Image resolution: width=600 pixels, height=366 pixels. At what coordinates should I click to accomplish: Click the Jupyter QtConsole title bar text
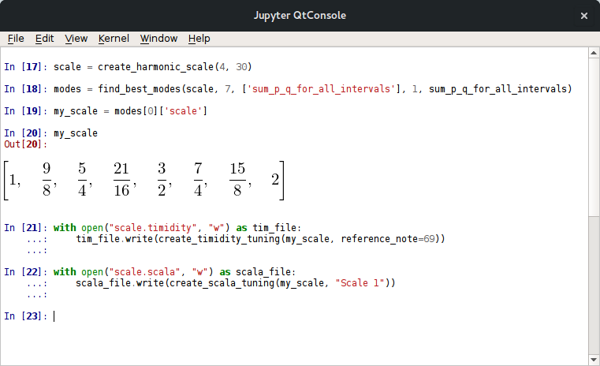click(300, 16)
